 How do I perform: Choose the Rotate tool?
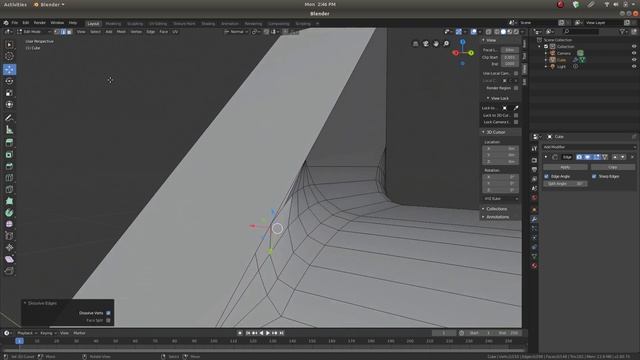[x=9, y=81]
